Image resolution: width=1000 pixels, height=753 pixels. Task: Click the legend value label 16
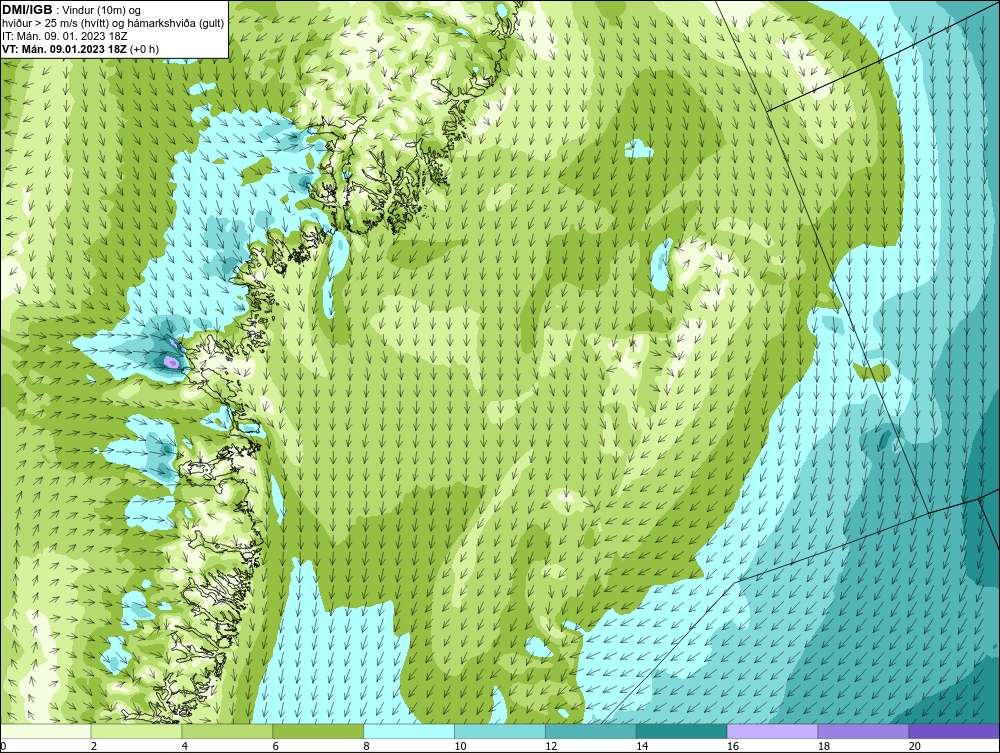click(733, 746)
